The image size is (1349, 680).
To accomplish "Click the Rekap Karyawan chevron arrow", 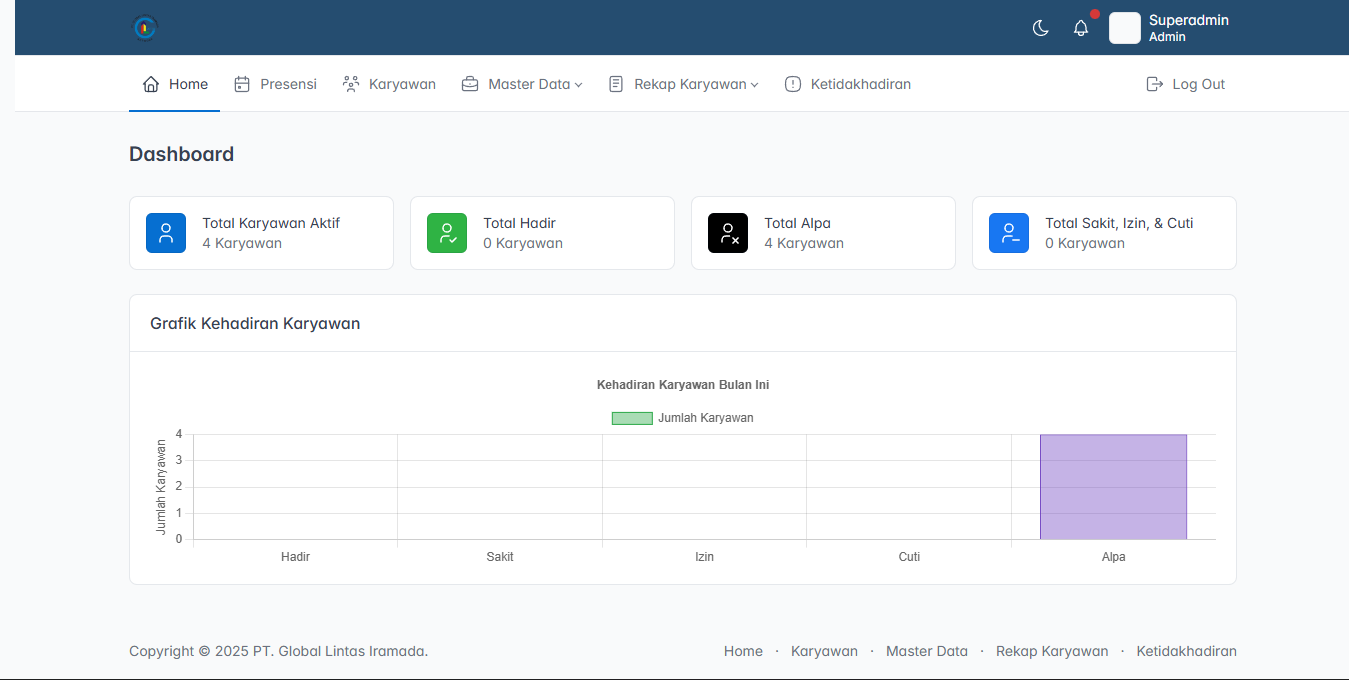I will (x=755, y=85).
